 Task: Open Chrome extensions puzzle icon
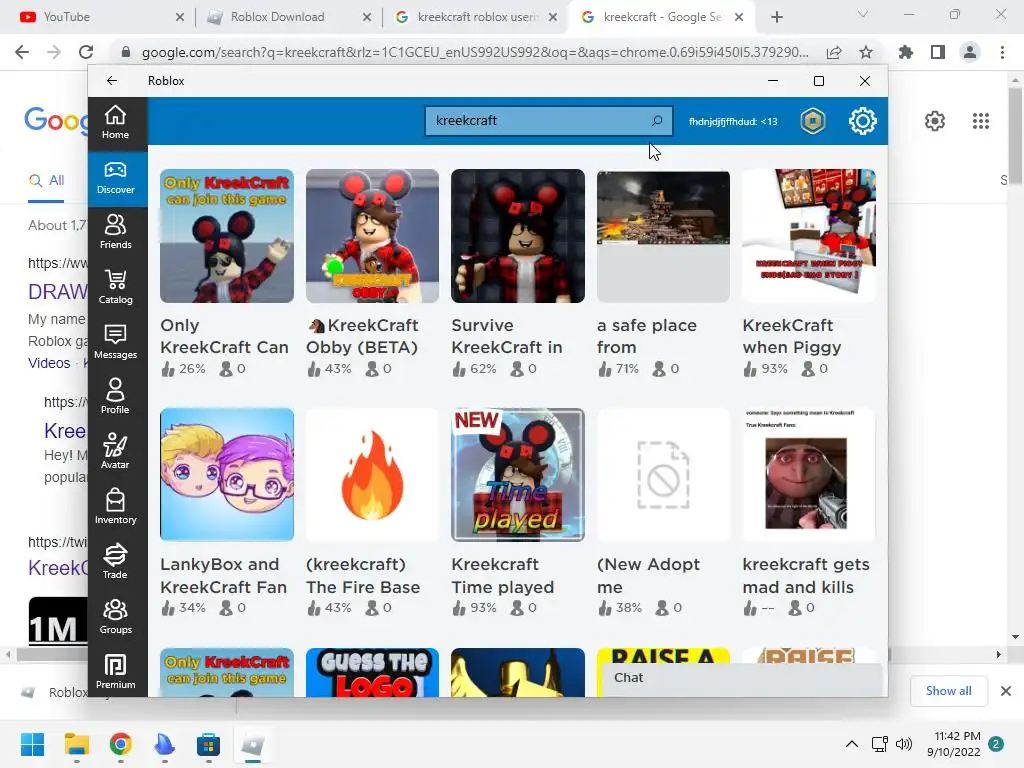coord(906,52)
